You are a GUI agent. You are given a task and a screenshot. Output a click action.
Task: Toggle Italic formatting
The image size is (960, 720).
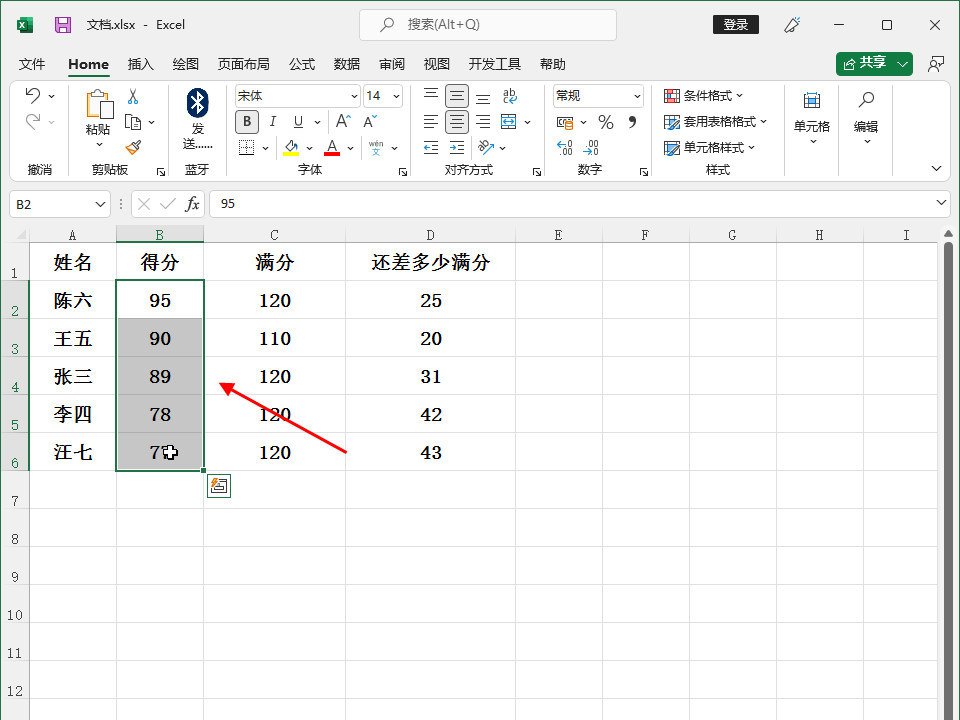tap(272, 121)
